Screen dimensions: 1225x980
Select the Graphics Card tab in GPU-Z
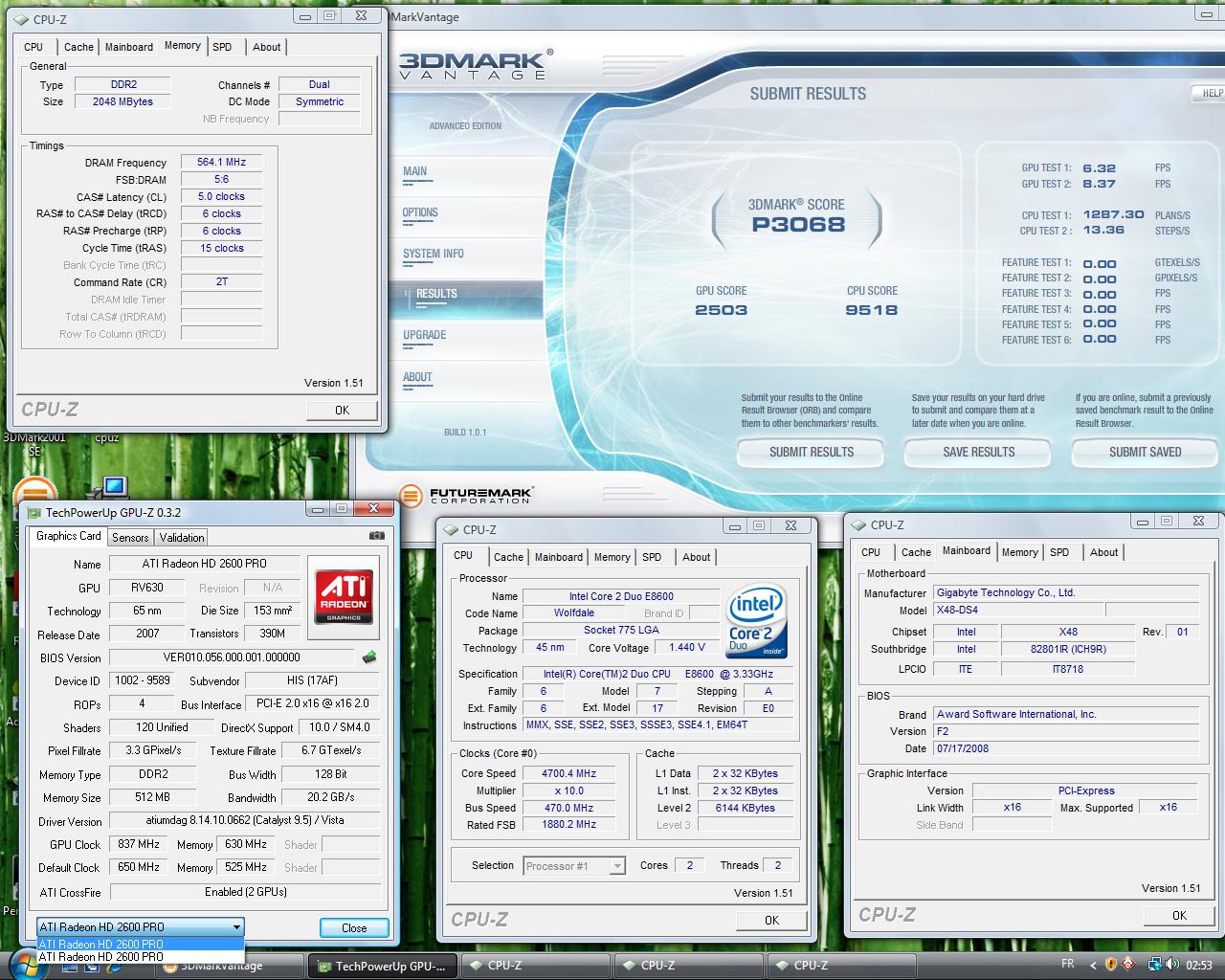(68, 536)
